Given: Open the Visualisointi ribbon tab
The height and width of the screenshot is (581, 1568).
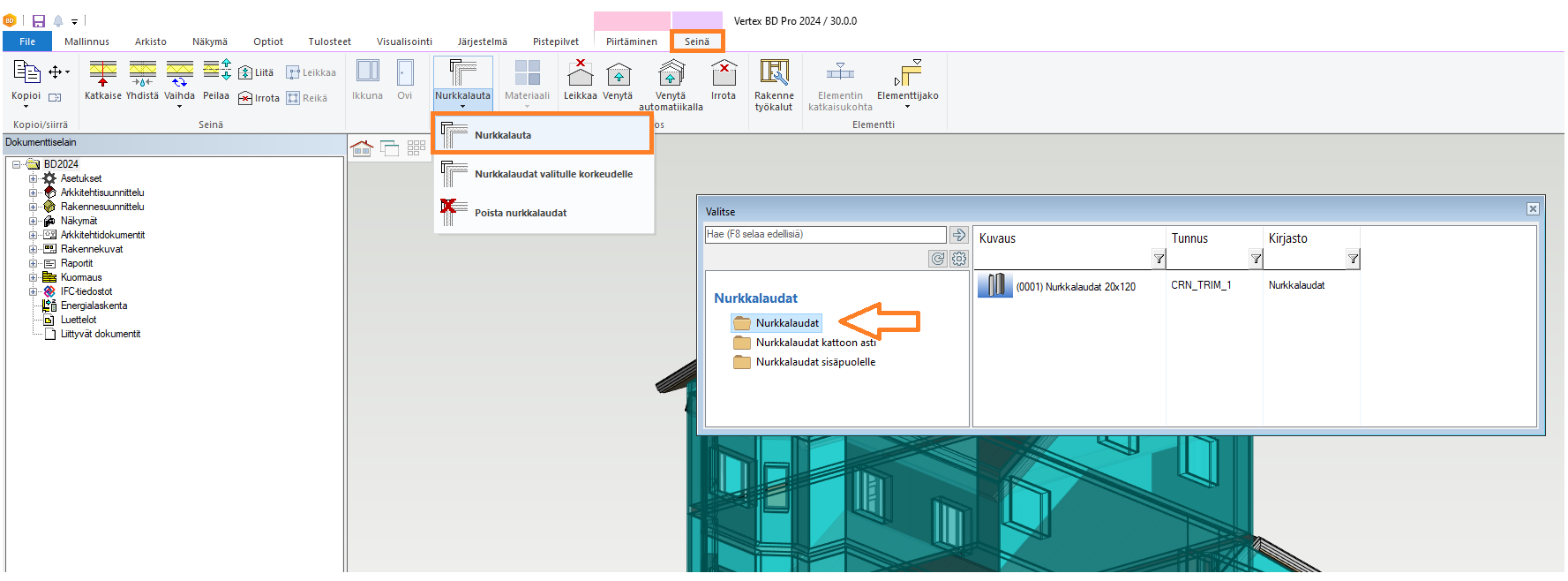Looking at the screenshot, I should (x=404, y=41).
